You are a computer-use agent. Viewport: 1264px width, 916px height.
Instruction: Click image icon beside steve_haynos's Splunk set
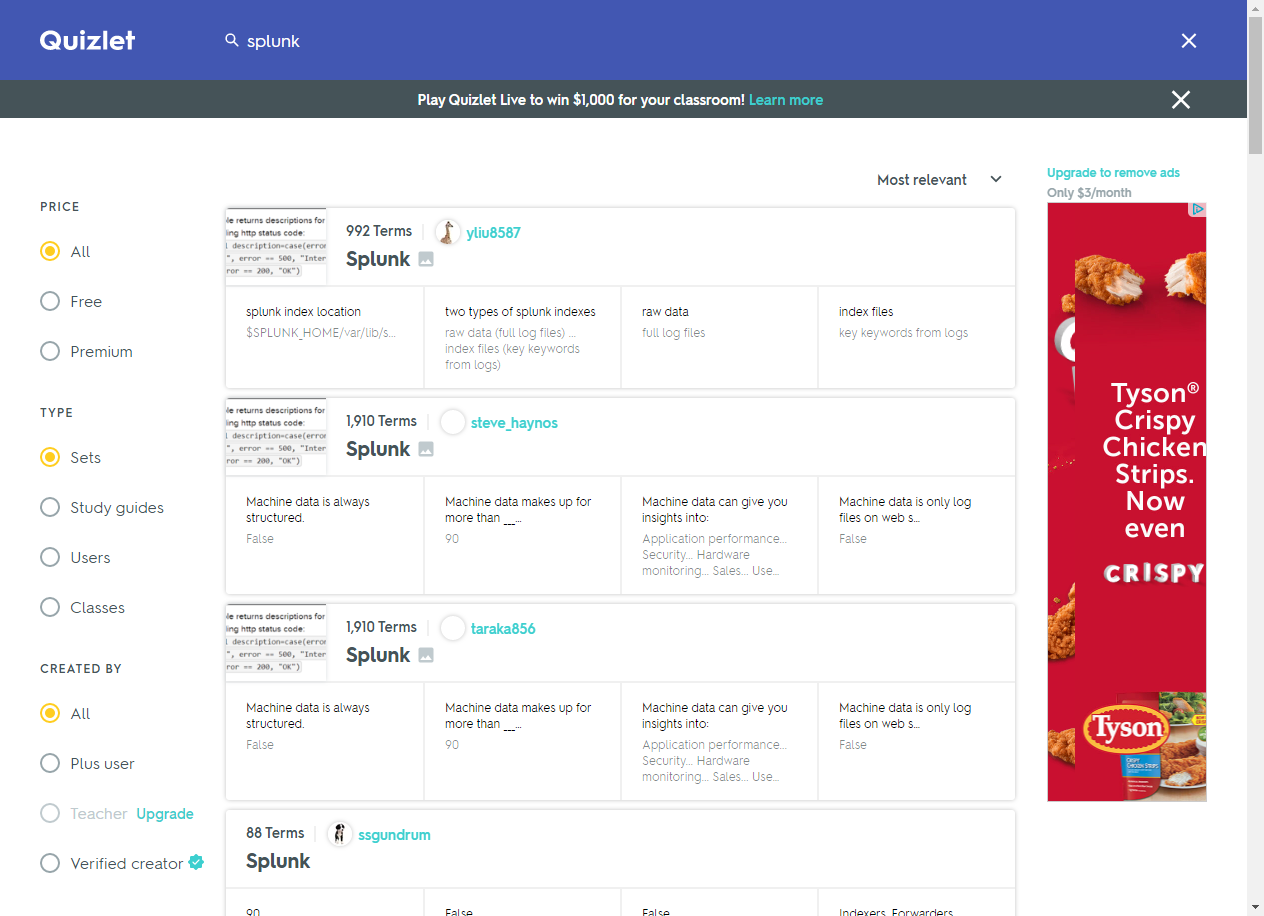tap(426, 449)
